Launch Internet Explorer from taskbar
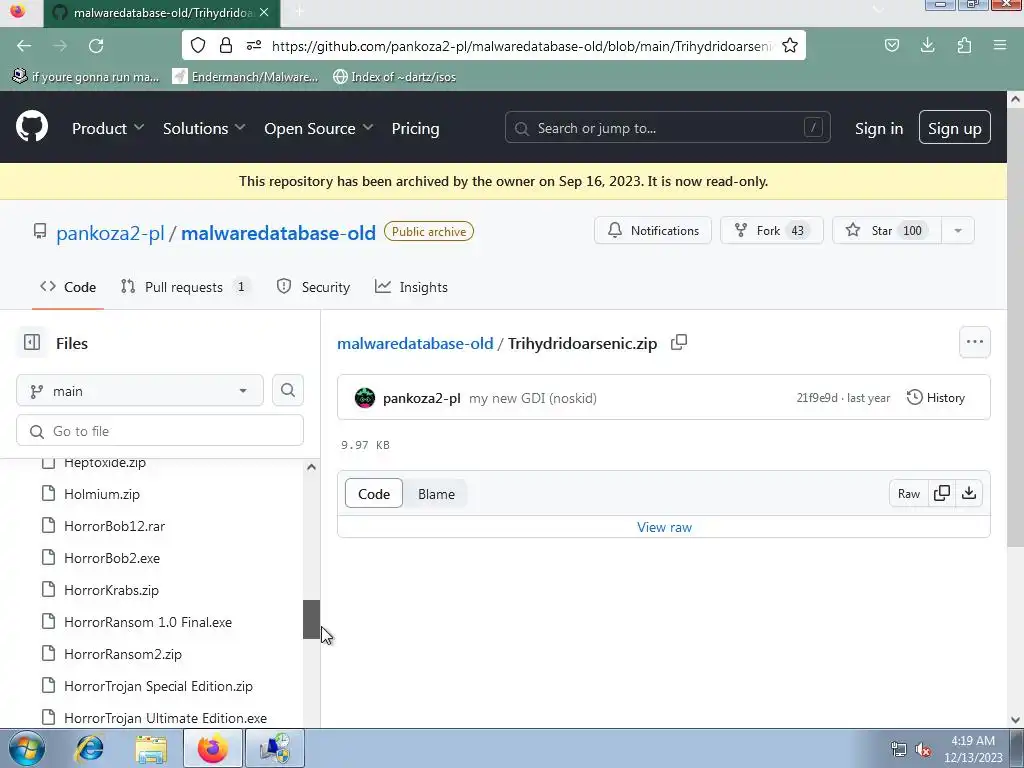 click(x=89, y=748)
